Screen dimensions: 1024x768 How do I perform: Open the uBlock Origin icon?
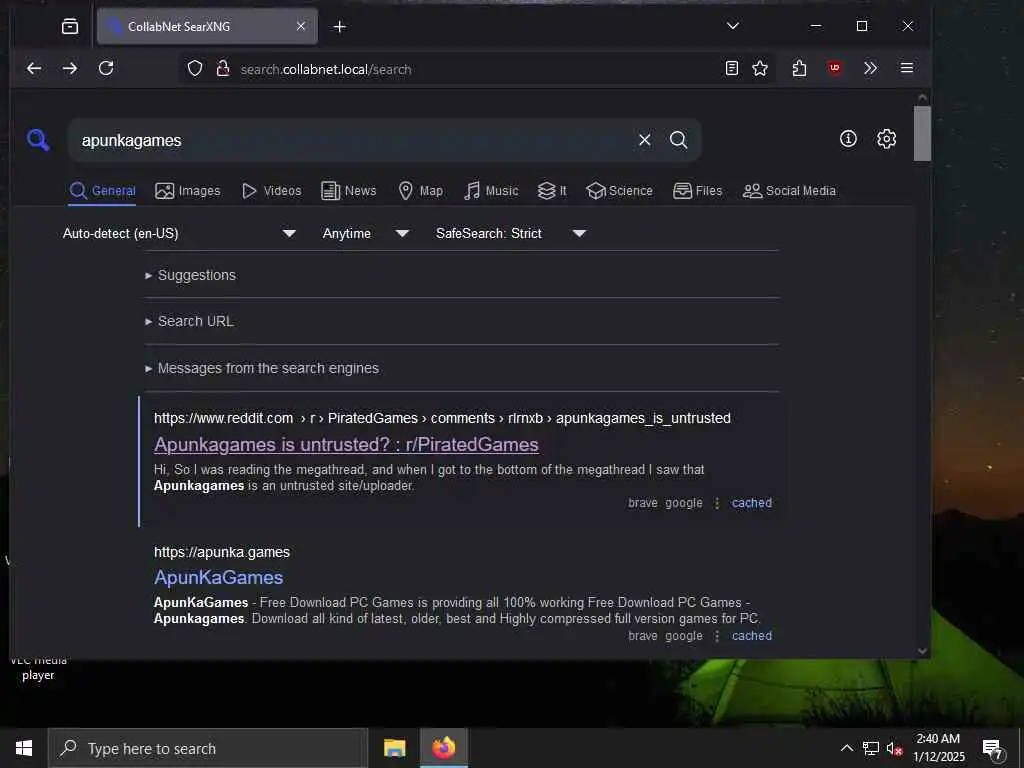click(x=835, y=68)
